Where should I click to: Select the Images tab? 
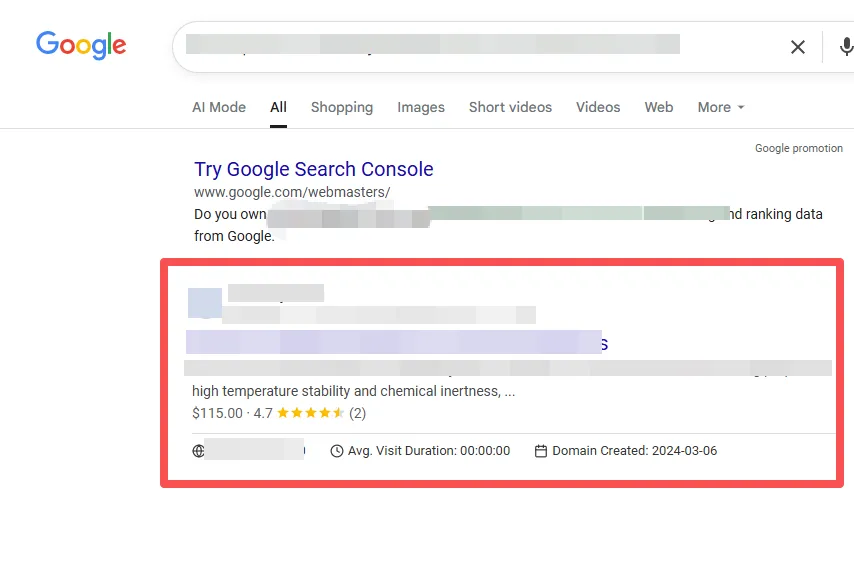(x=421, y=107)
